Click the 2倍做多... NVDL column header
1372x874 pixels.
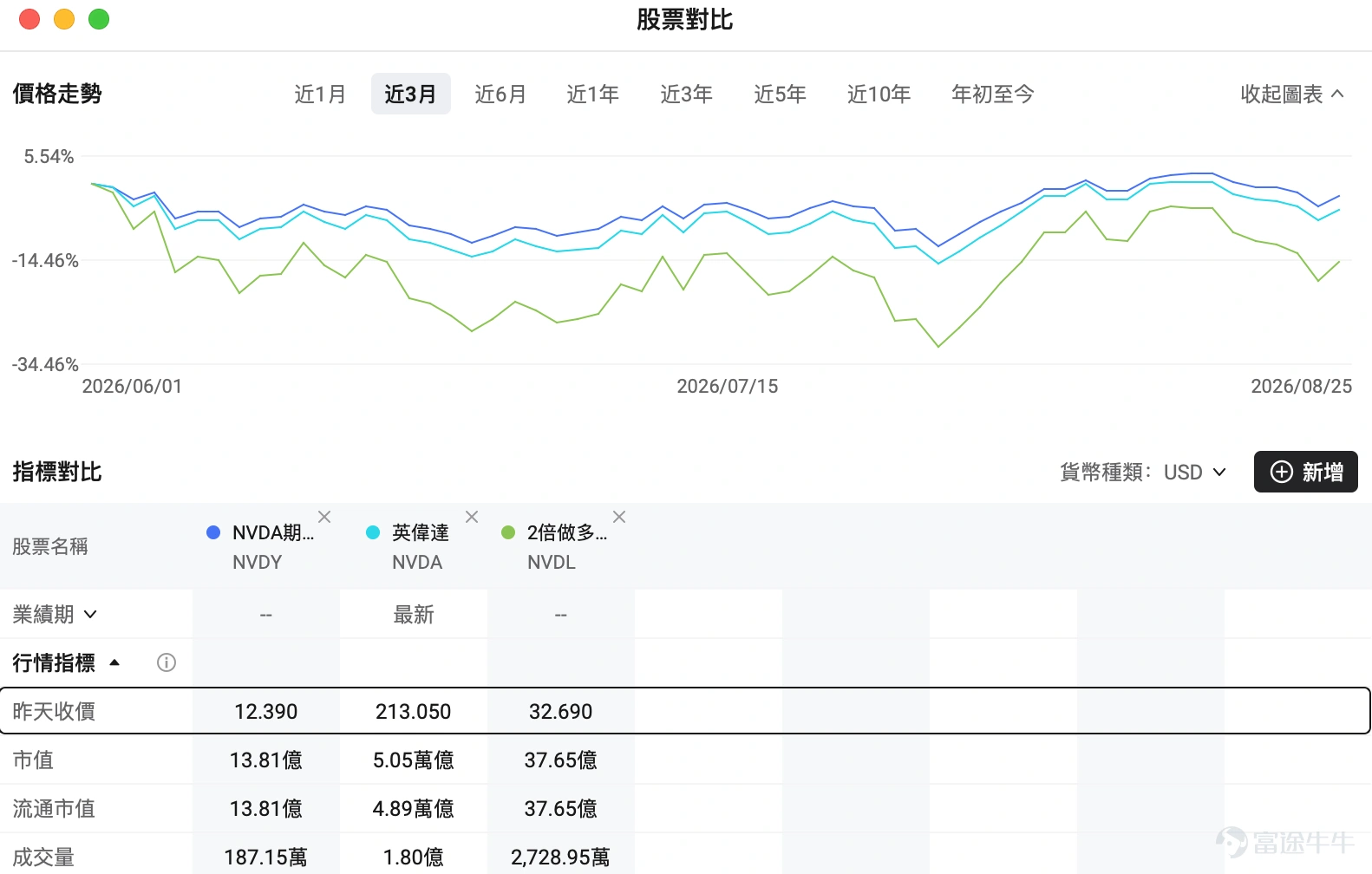click(x=561, y=546)
